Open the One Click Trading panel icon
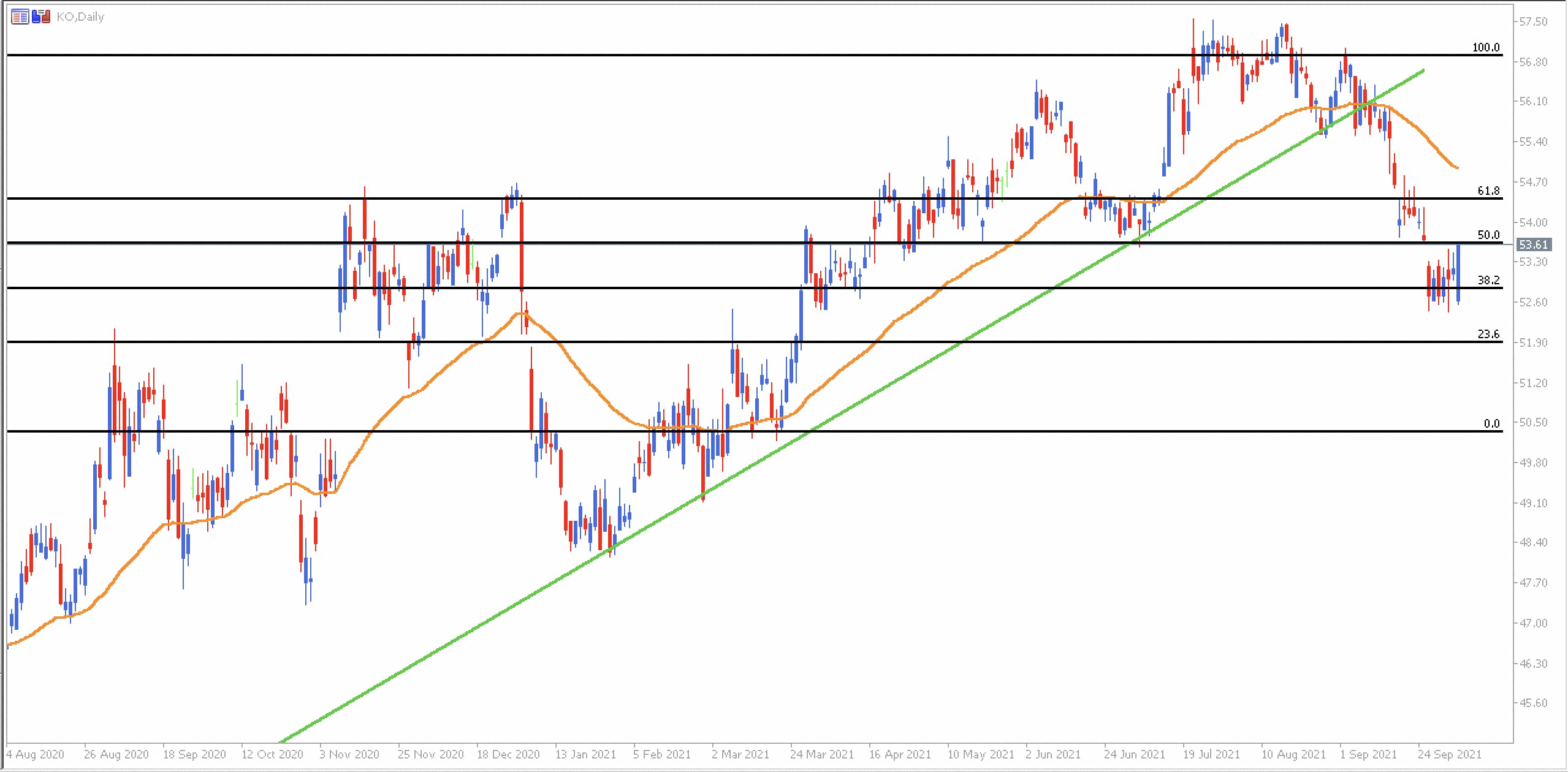1568x772 pixels. point(41,17)
